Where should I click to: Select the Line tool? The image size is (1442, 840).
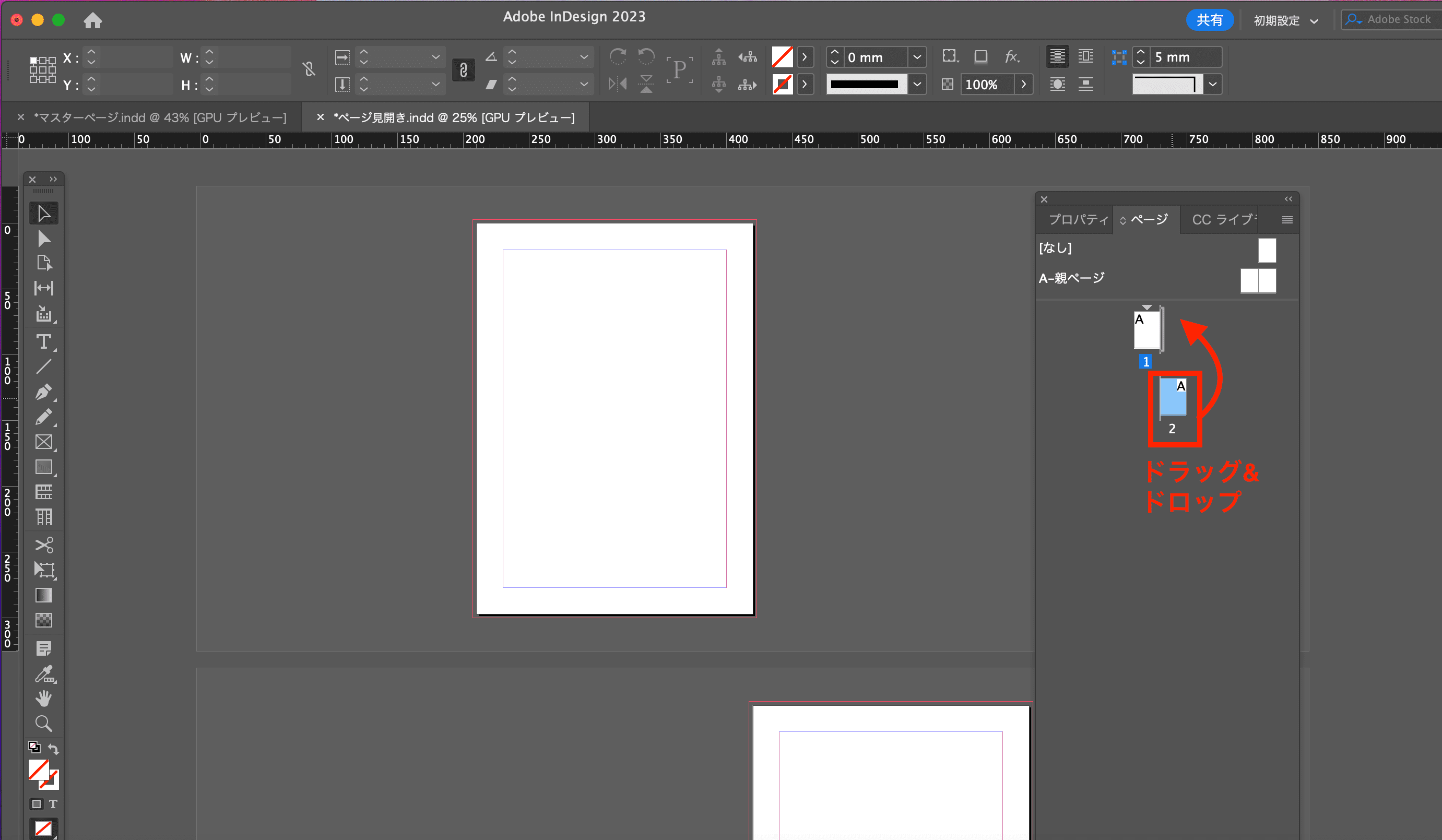(x=43, y=366)
